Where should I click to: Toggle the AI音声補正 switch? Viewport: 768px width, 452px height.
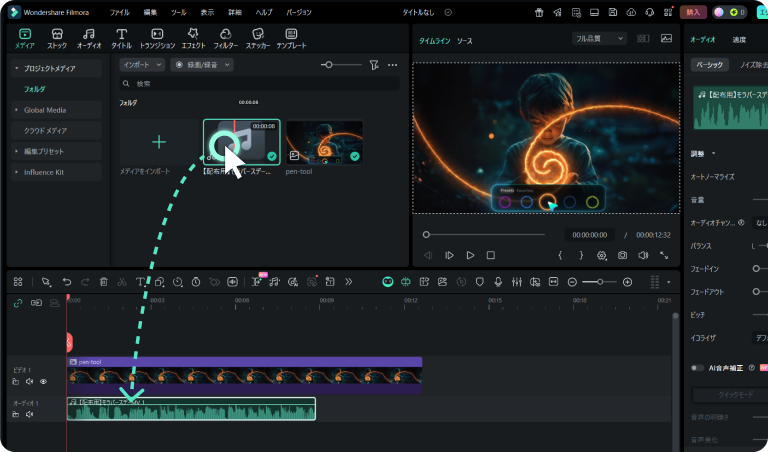point(698,368)
